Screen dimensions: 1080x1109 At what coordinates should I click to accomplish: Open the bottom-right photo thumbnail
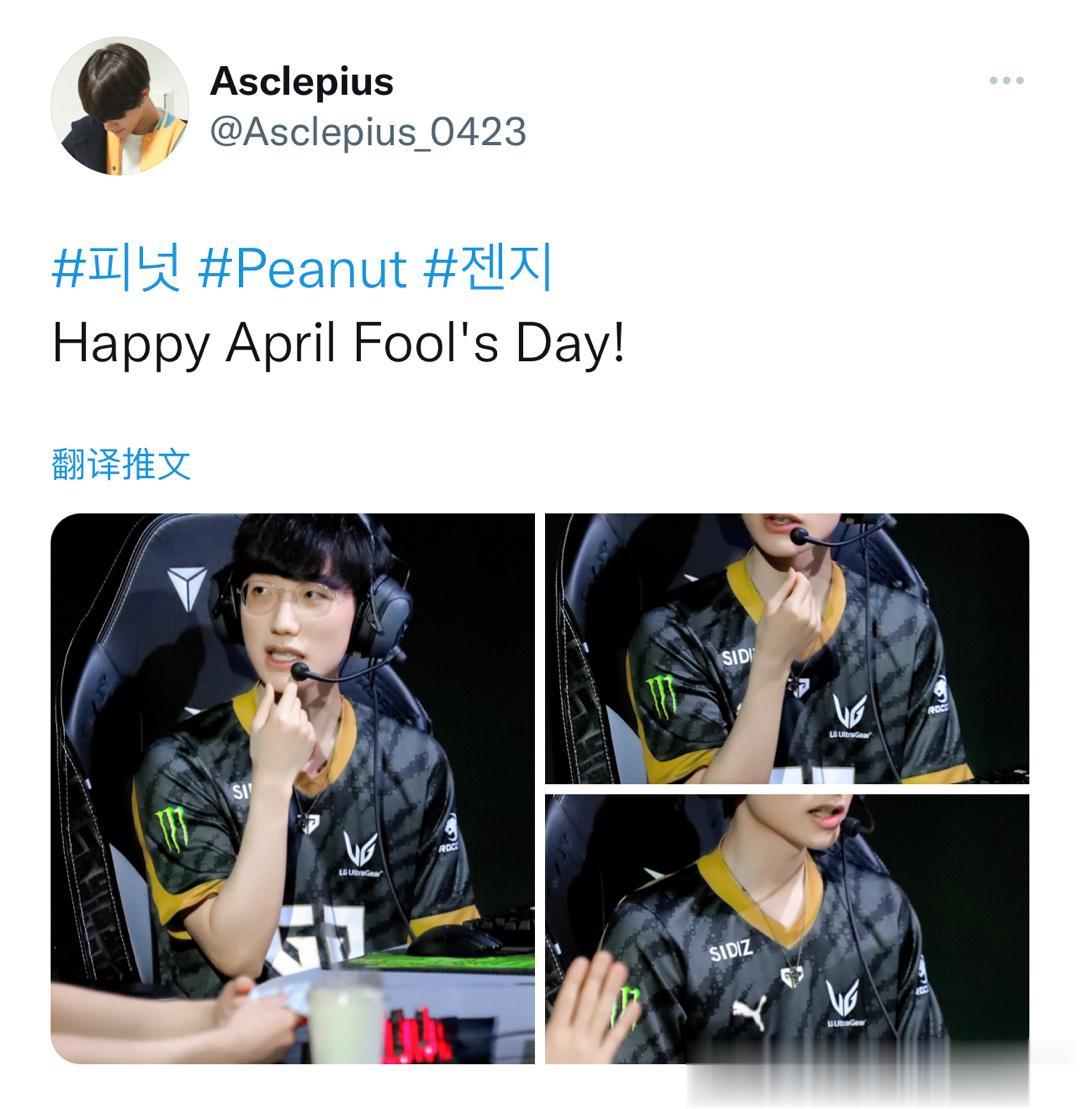[787, 929]
